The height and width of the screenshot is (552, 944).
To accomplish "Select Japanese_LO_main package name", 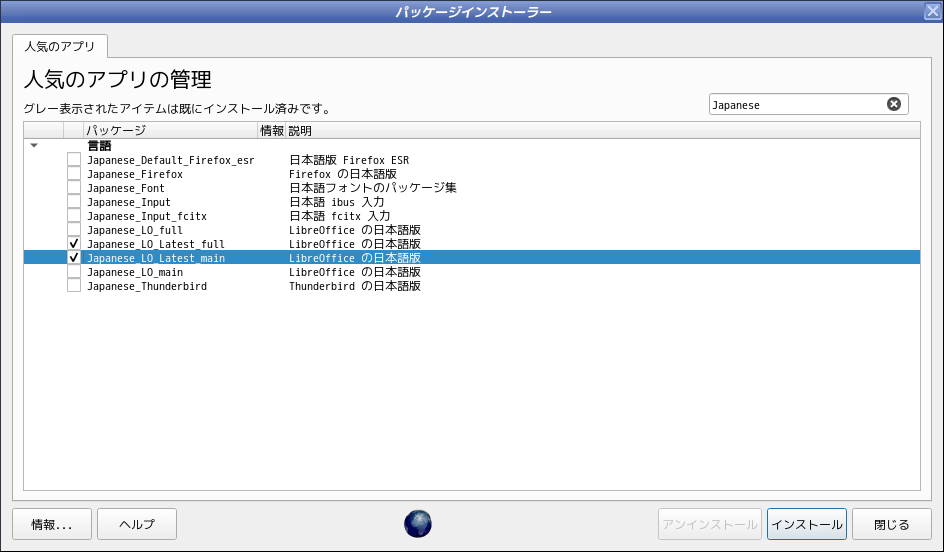I will (135, 272).
